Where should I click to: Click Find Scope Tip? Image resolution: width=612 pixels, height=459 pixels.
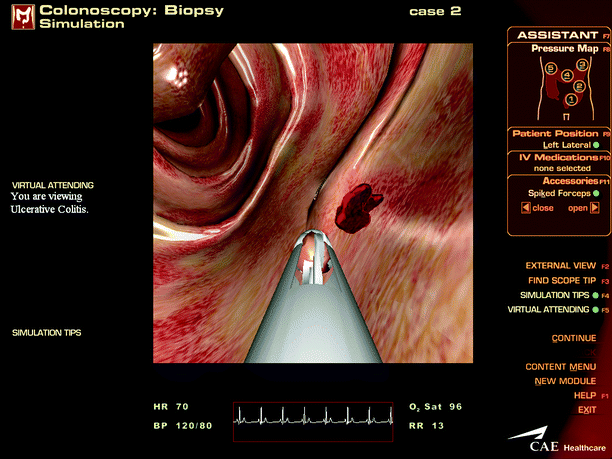pyautogui.click(x=560, y=281)
